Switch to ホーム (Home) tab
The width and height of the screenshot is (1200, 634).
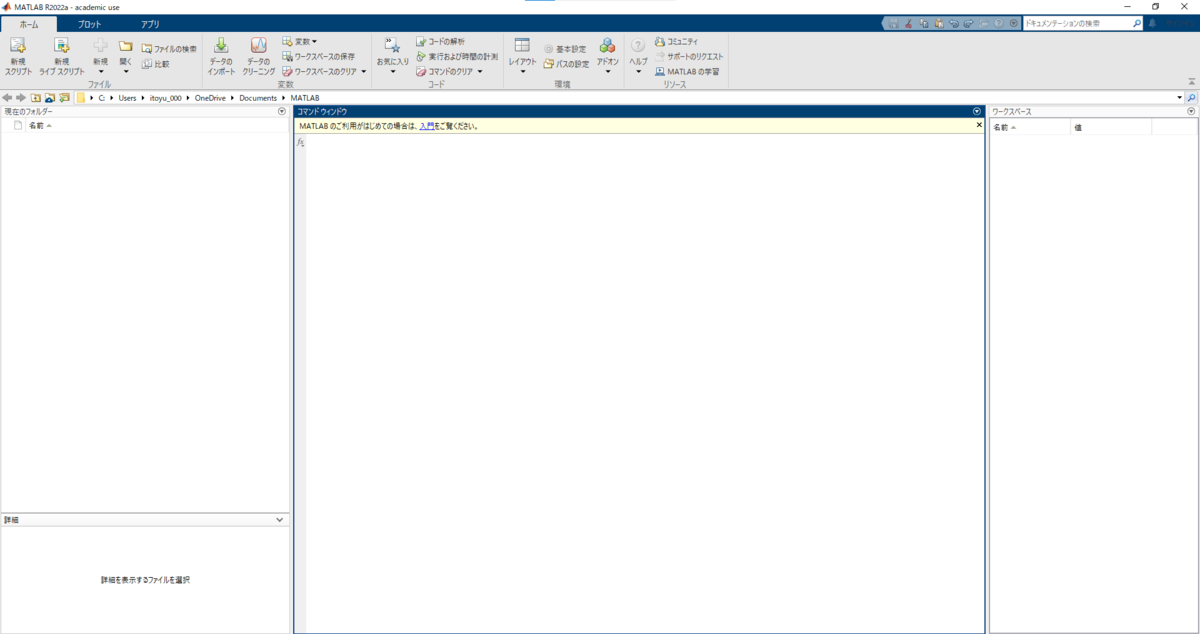pyautogui.click(x=29, y=23)
